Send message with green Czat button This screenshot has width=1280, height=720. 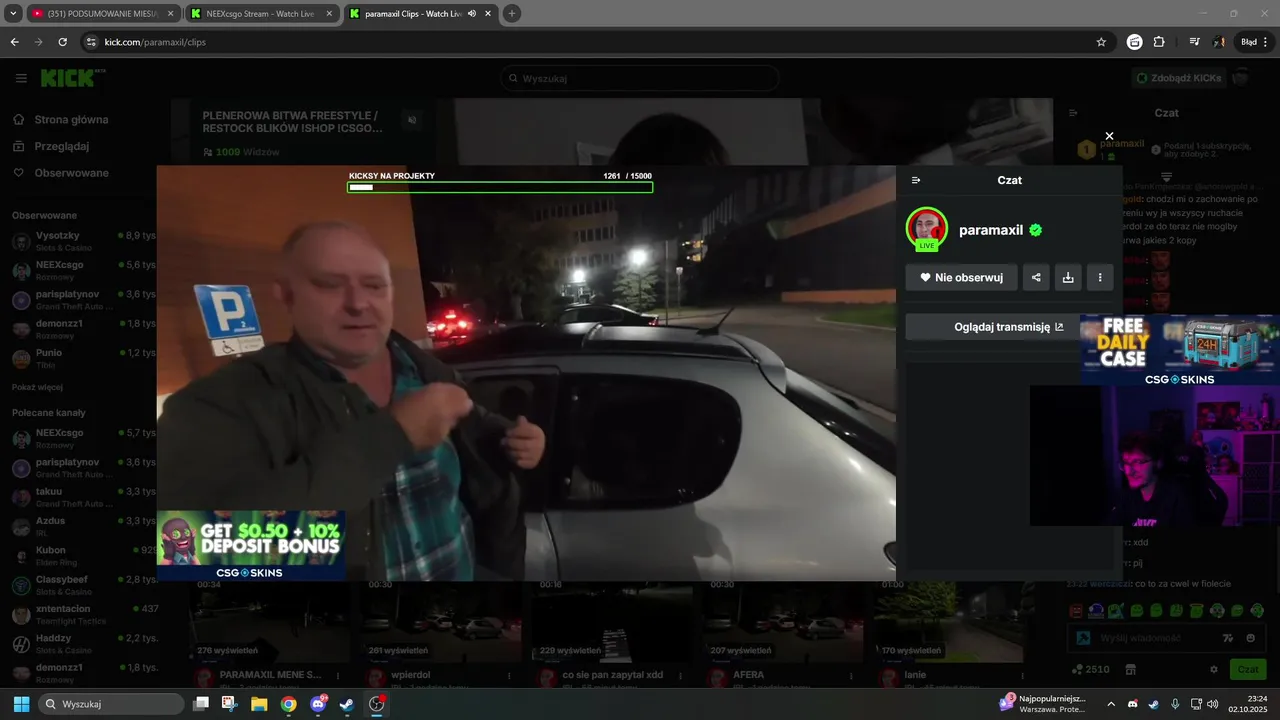[1247, 669]
